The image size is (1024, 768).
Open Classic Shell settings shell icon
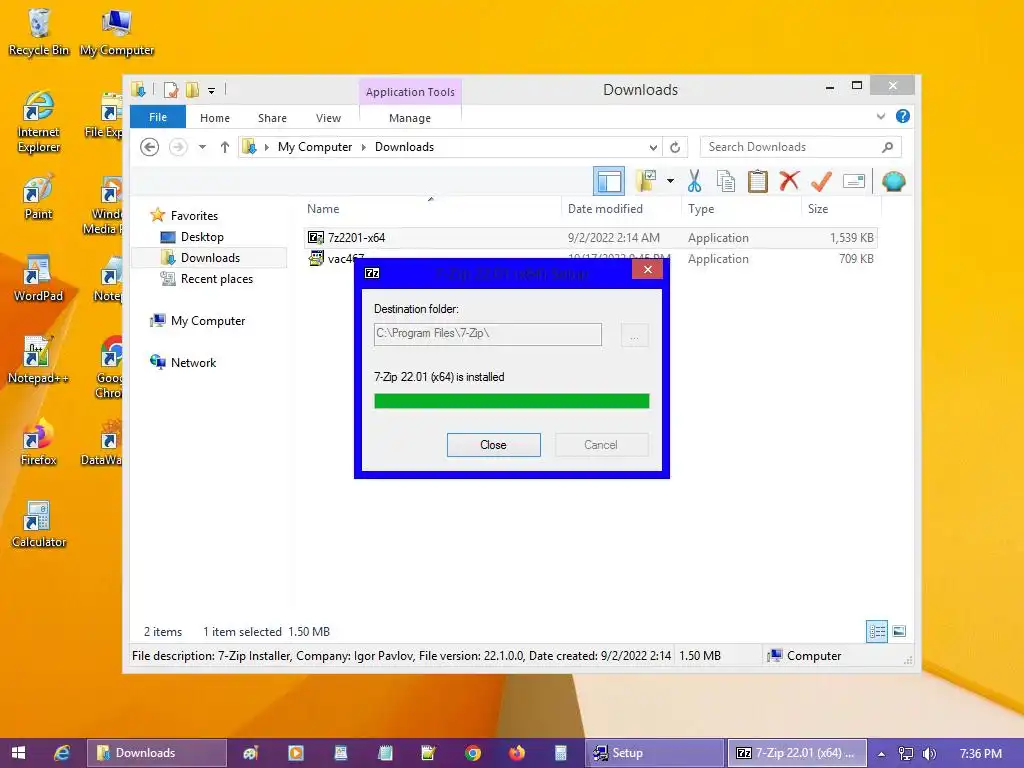click(x=893, y=181)
